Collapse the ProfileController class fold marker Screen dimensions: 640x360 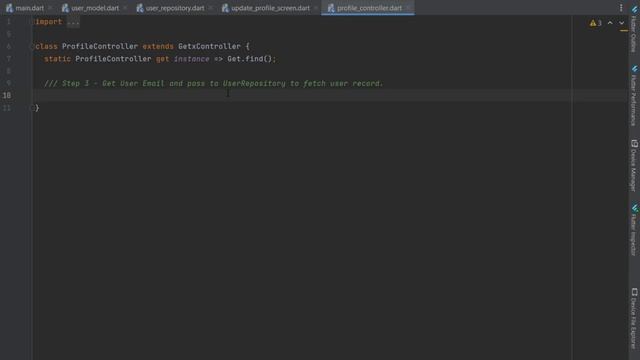click(x=33, y=47)
